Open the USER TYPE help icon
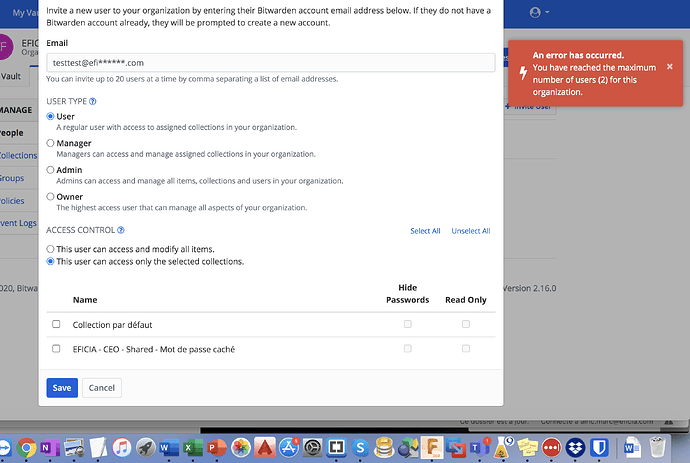The width and height of the screenshot is (690, 463). tap(92, 101)
